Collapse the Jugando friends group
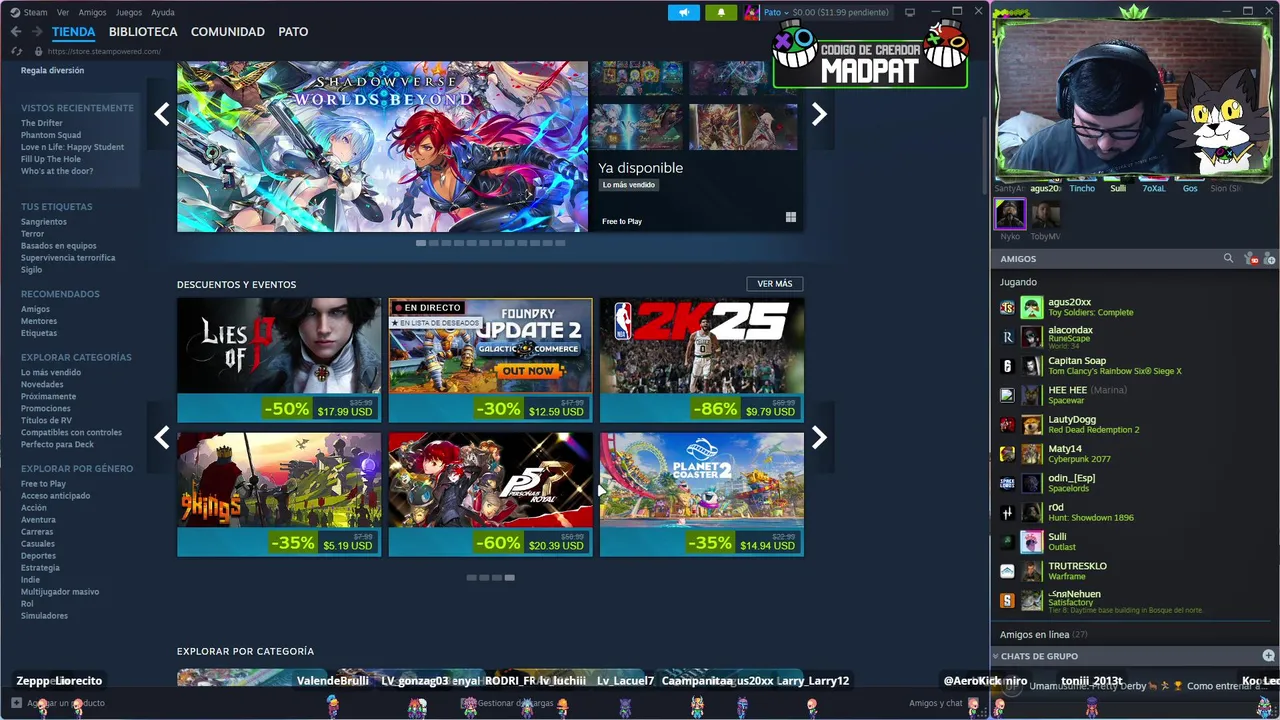The width and height of the screenshot is (1280, 720). pos(1018,282)
